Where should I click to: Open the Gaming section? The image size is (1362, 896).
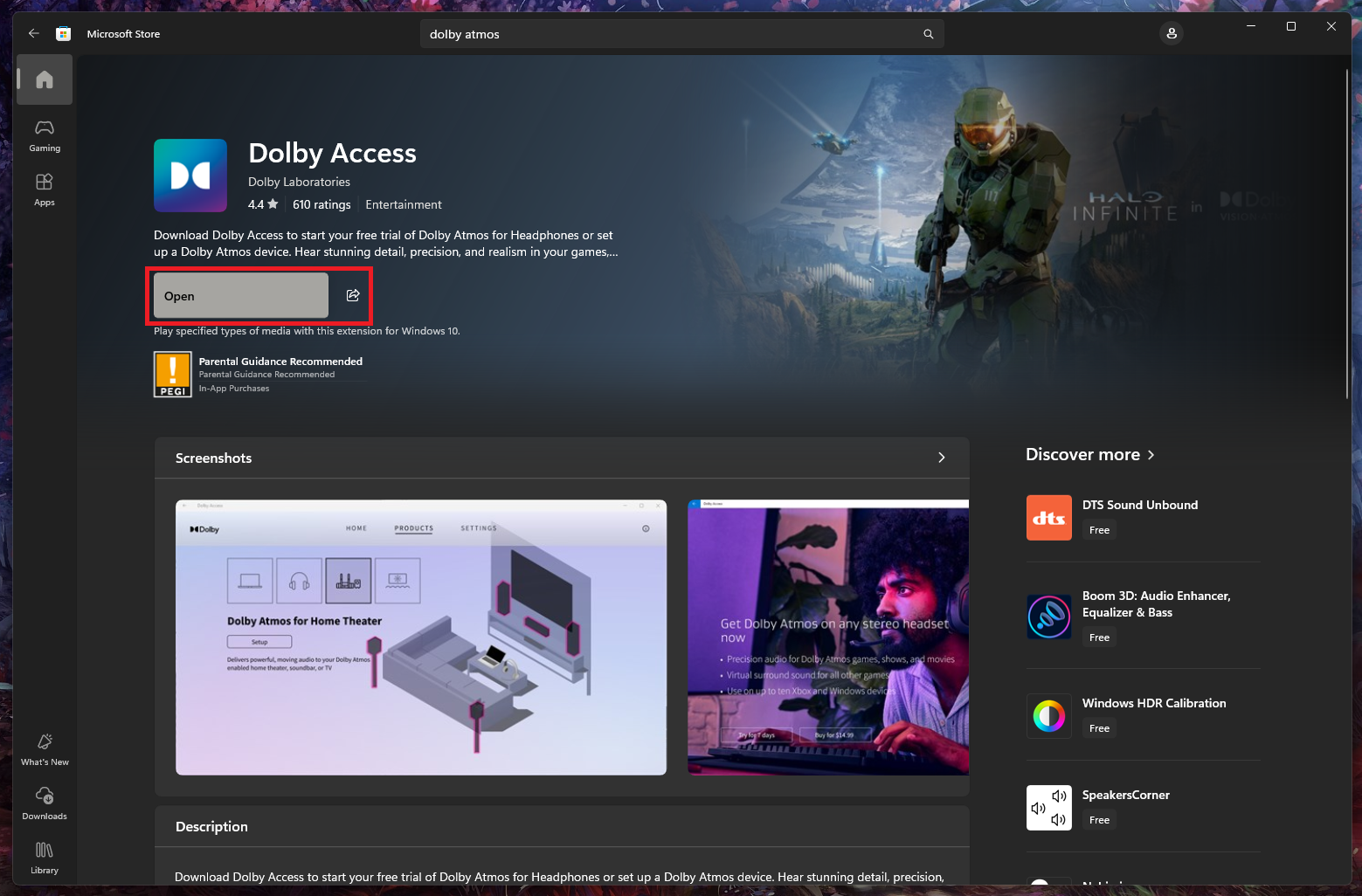click(45, 136)
